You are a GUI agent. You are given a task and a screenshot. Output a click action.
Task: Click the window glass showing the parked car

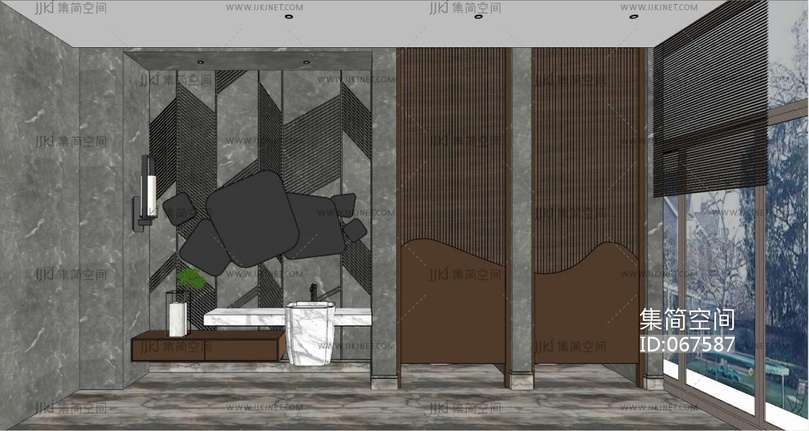[x=719, y=360]
